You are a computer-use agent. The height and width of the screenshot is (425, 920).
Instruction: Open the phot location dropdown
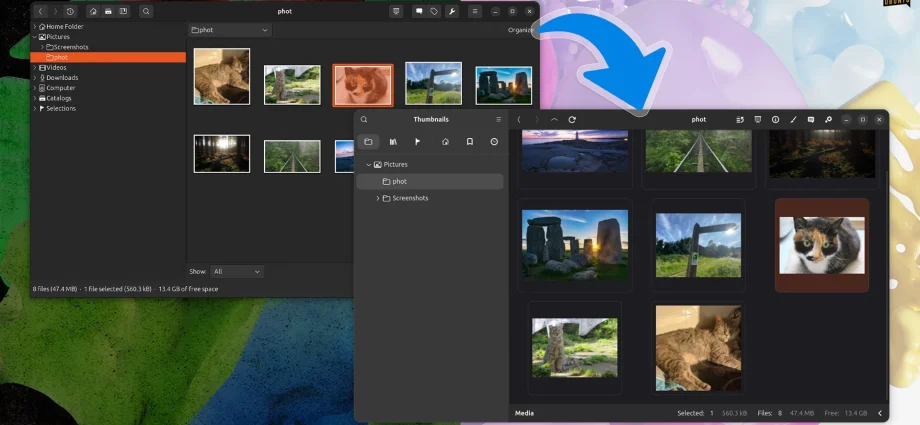230,30
